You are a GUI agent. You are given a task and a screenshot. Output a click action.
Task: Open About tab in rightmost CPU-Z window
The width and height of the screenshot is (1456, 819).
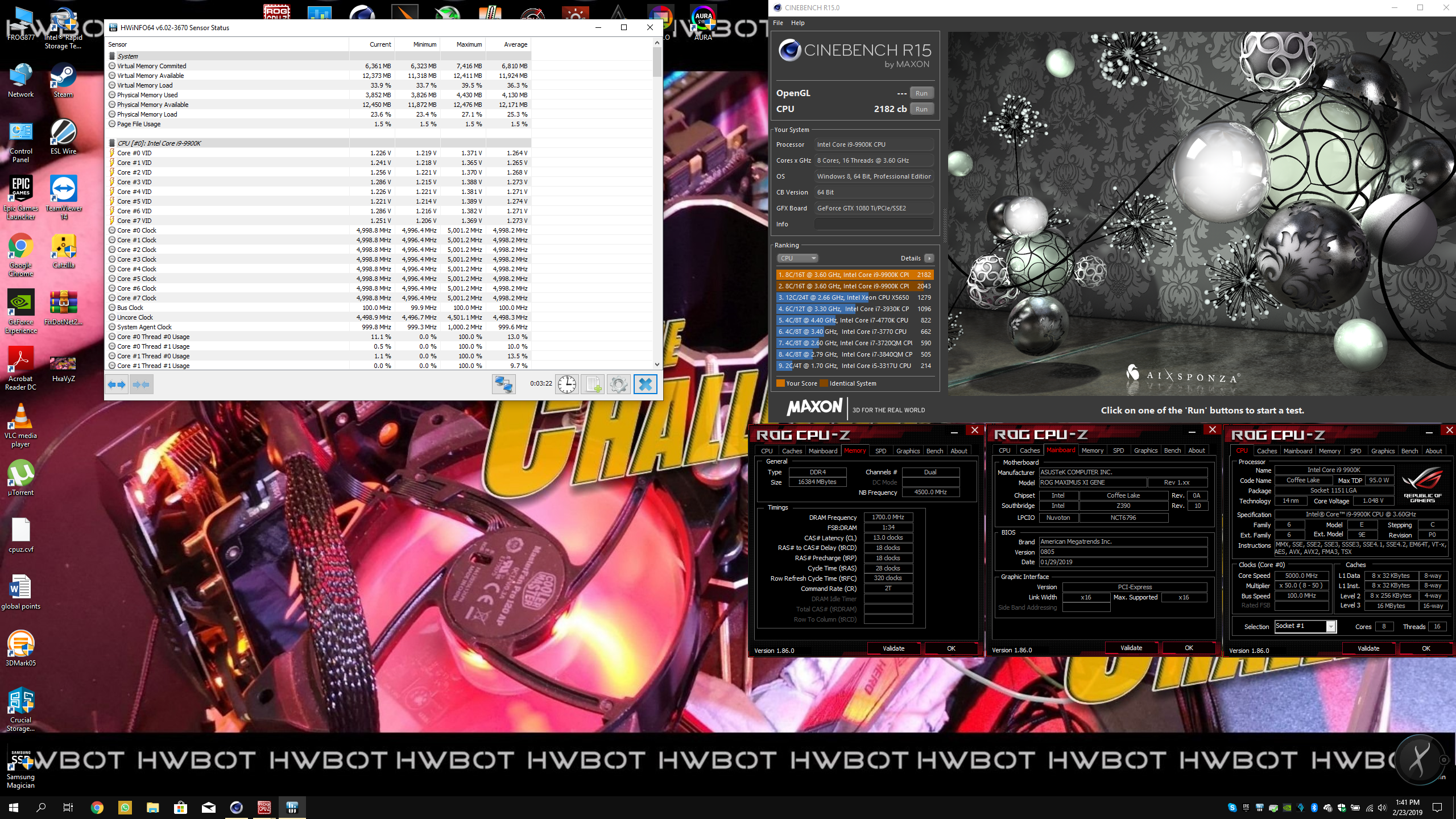click(1433, 451)
